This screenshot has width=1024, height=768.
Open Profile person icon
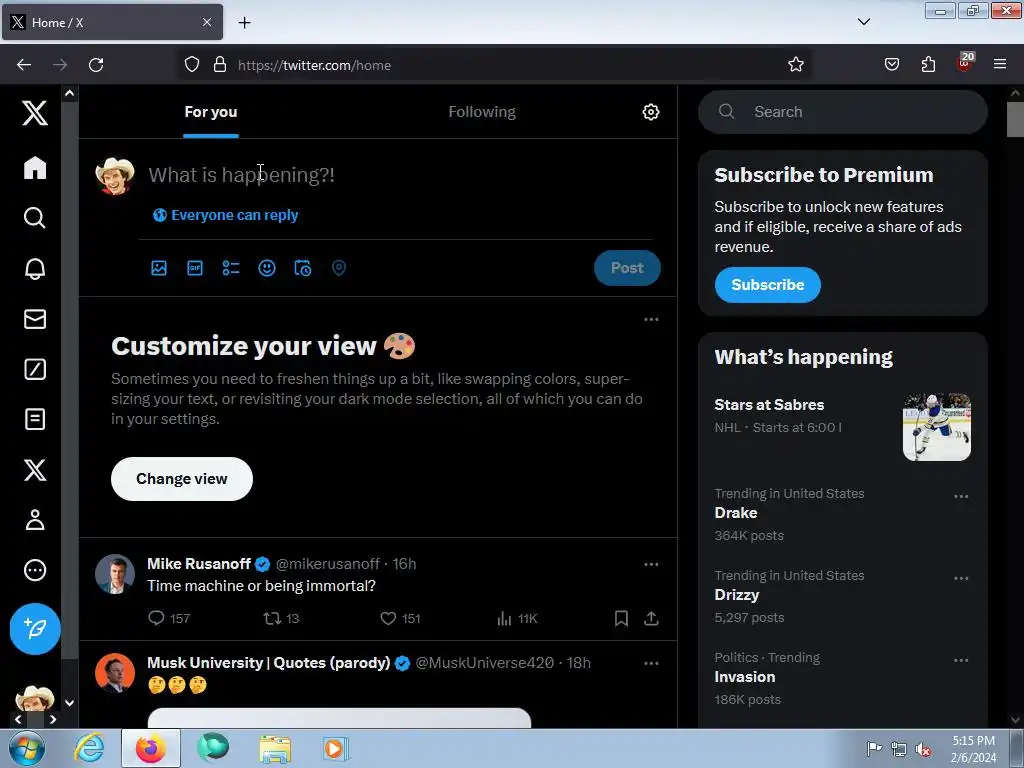[35, 520]
